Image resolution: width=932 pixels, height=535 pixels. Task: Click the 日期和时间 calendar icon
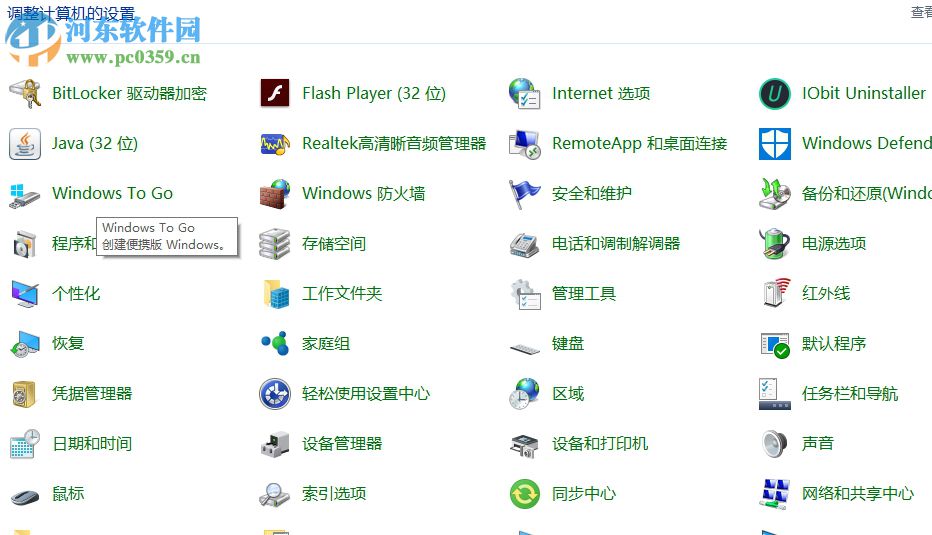[x=25, y=444]
